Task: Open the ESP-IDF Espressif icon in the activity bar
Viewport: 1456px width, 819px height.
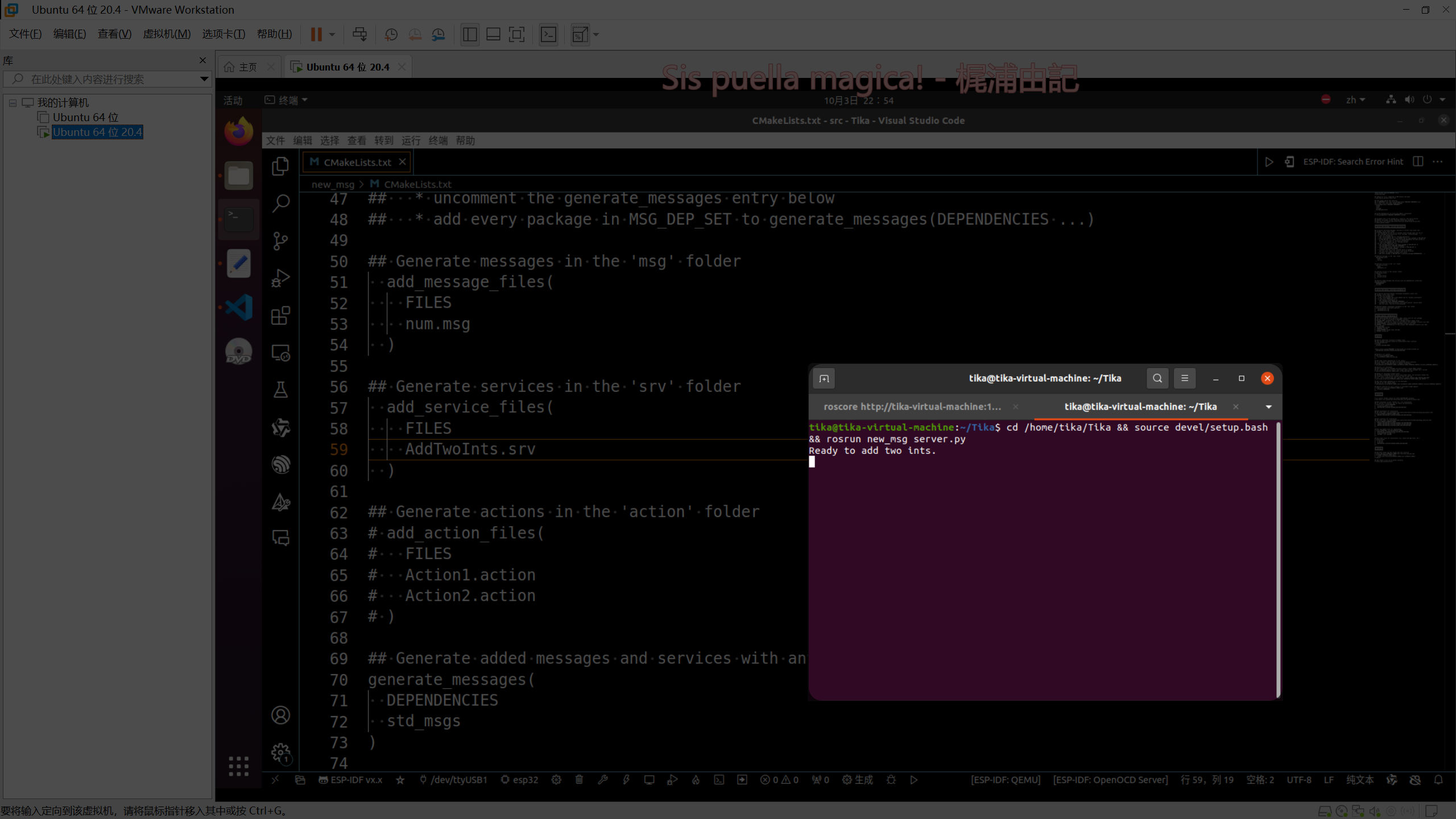Action: coord(280,465)
